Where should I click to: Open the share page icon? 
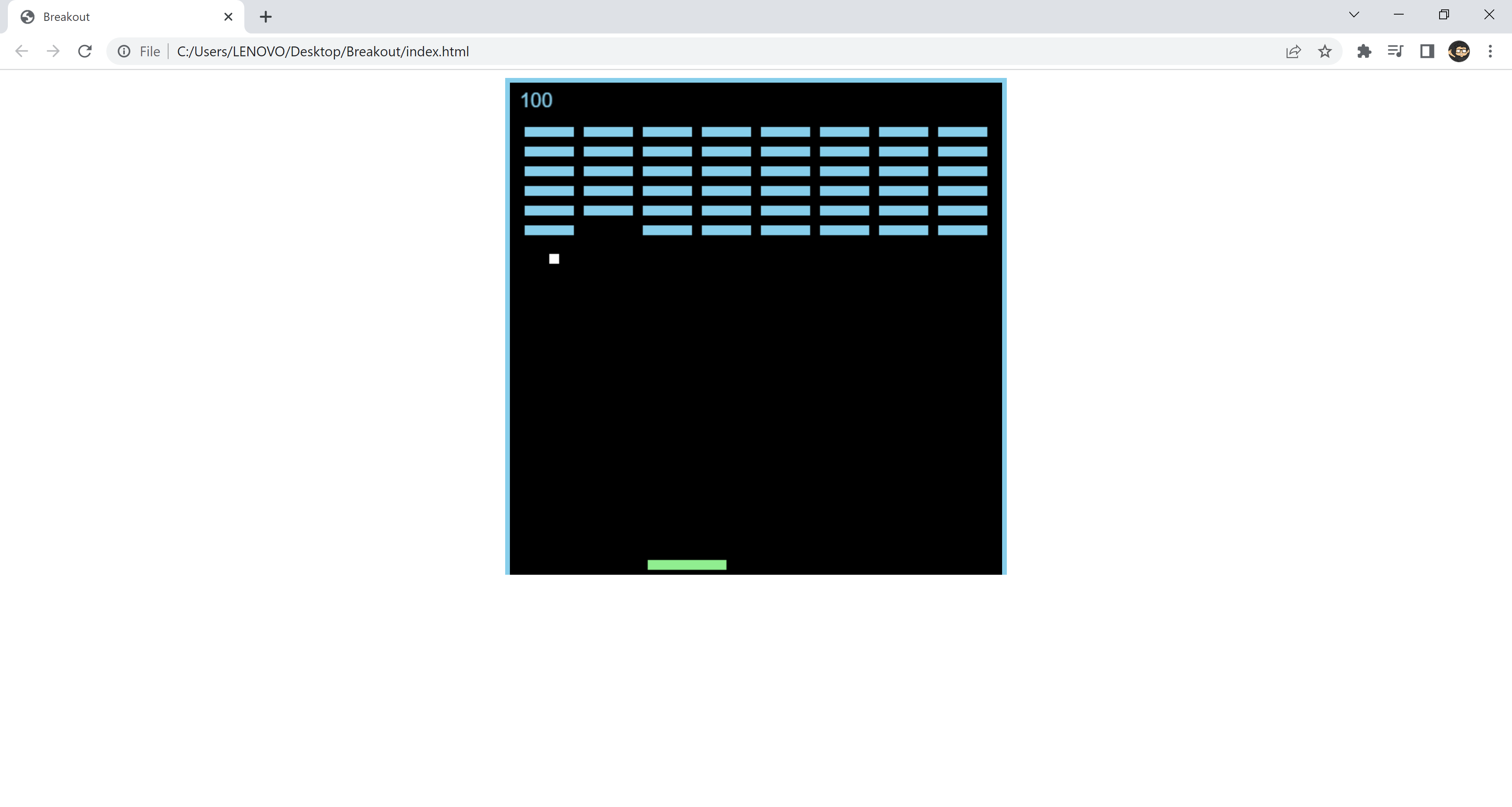tap(1293, 52)
